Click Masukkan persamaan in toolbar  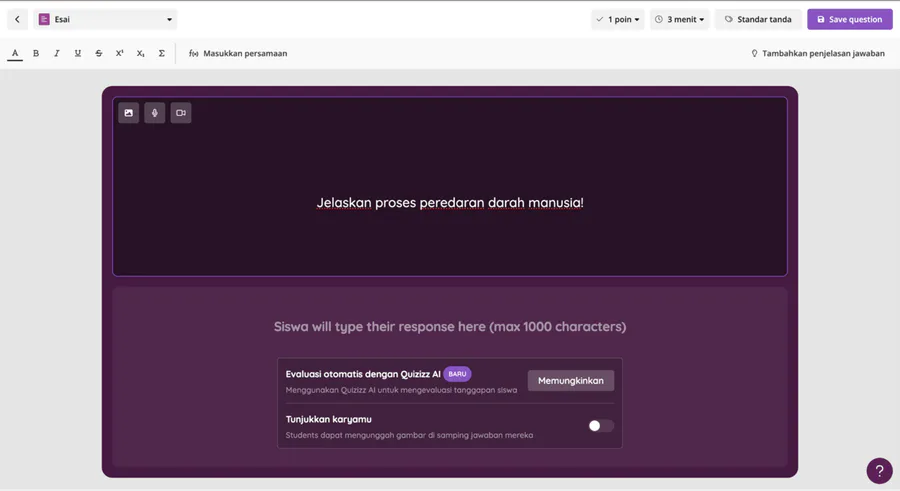238,53
